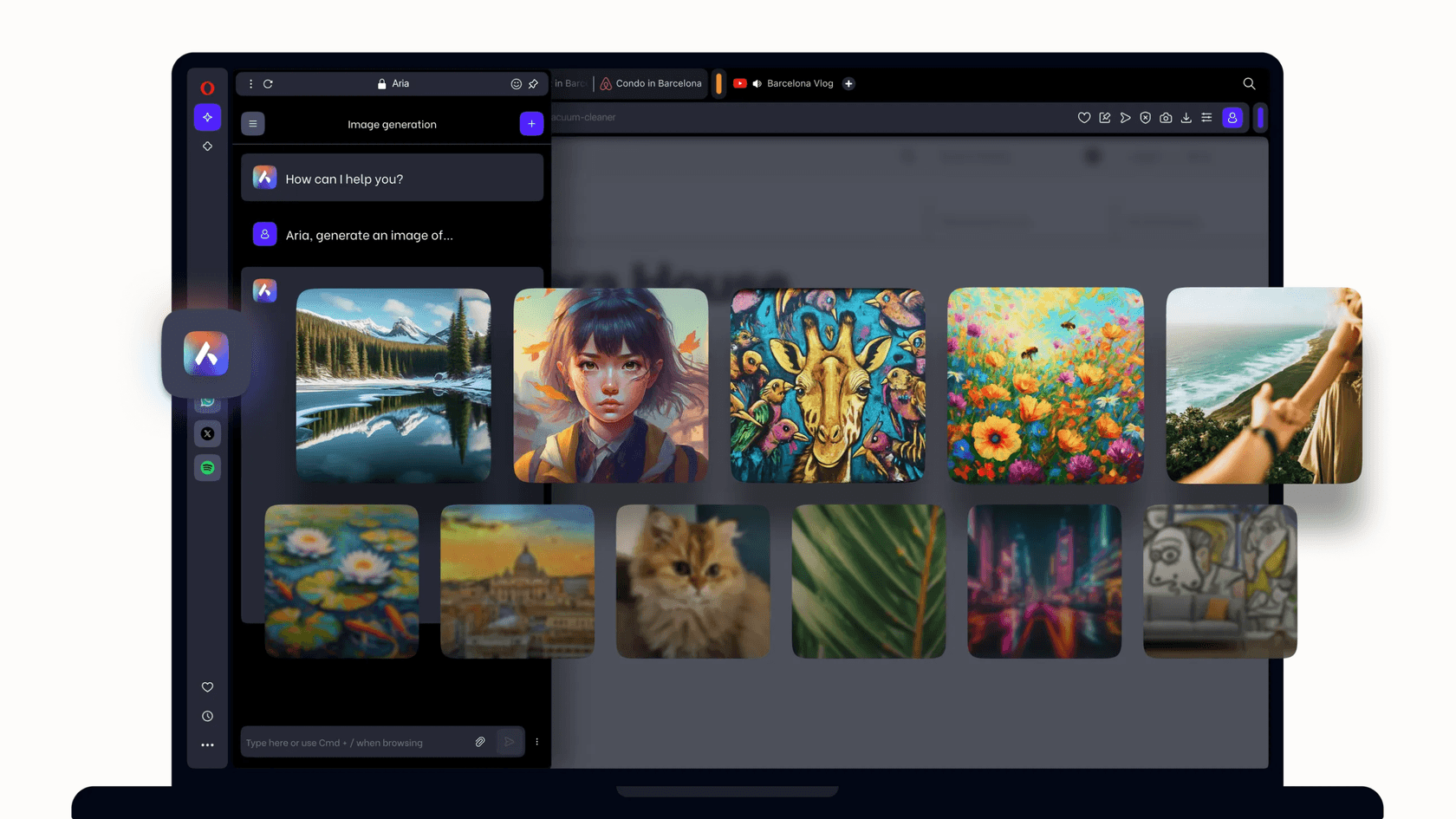Take a page snapshot with the camera icon
1456x819 pixels.
[1166, 118]
